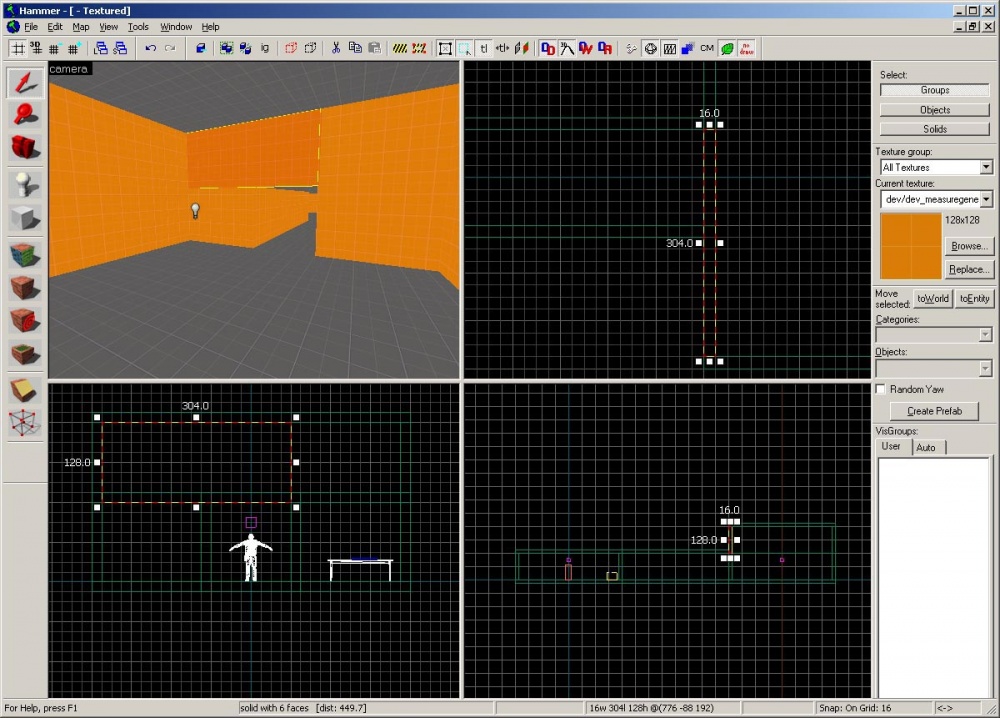
Task: Enable the Random Yaw checkbox
Action: pyautogui.click(x=881, y=389)
